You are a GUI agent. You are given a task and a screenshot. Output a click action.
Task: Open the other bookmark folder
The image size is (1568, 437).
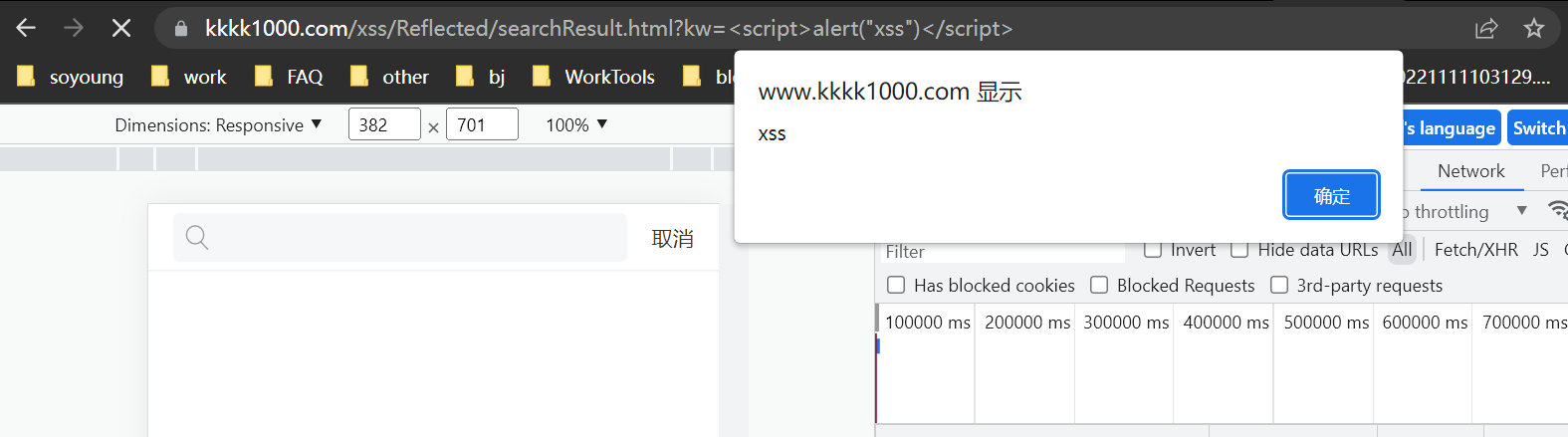click(389, 77)
